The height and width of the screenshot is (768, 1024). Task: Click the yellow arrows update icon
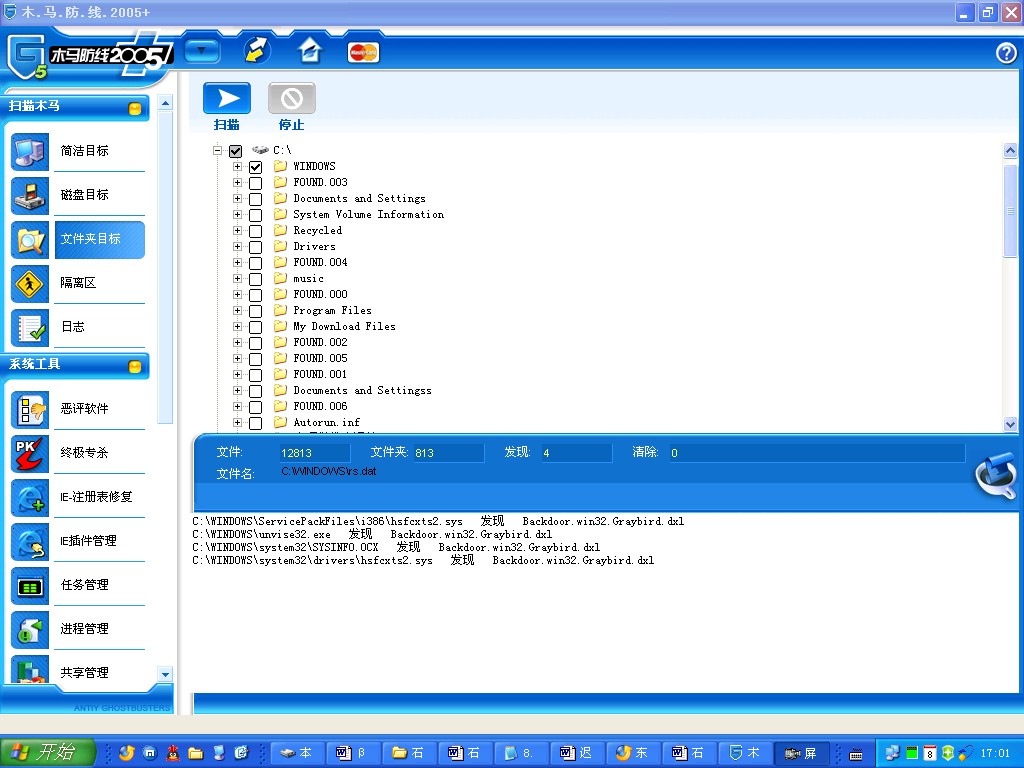257,50
